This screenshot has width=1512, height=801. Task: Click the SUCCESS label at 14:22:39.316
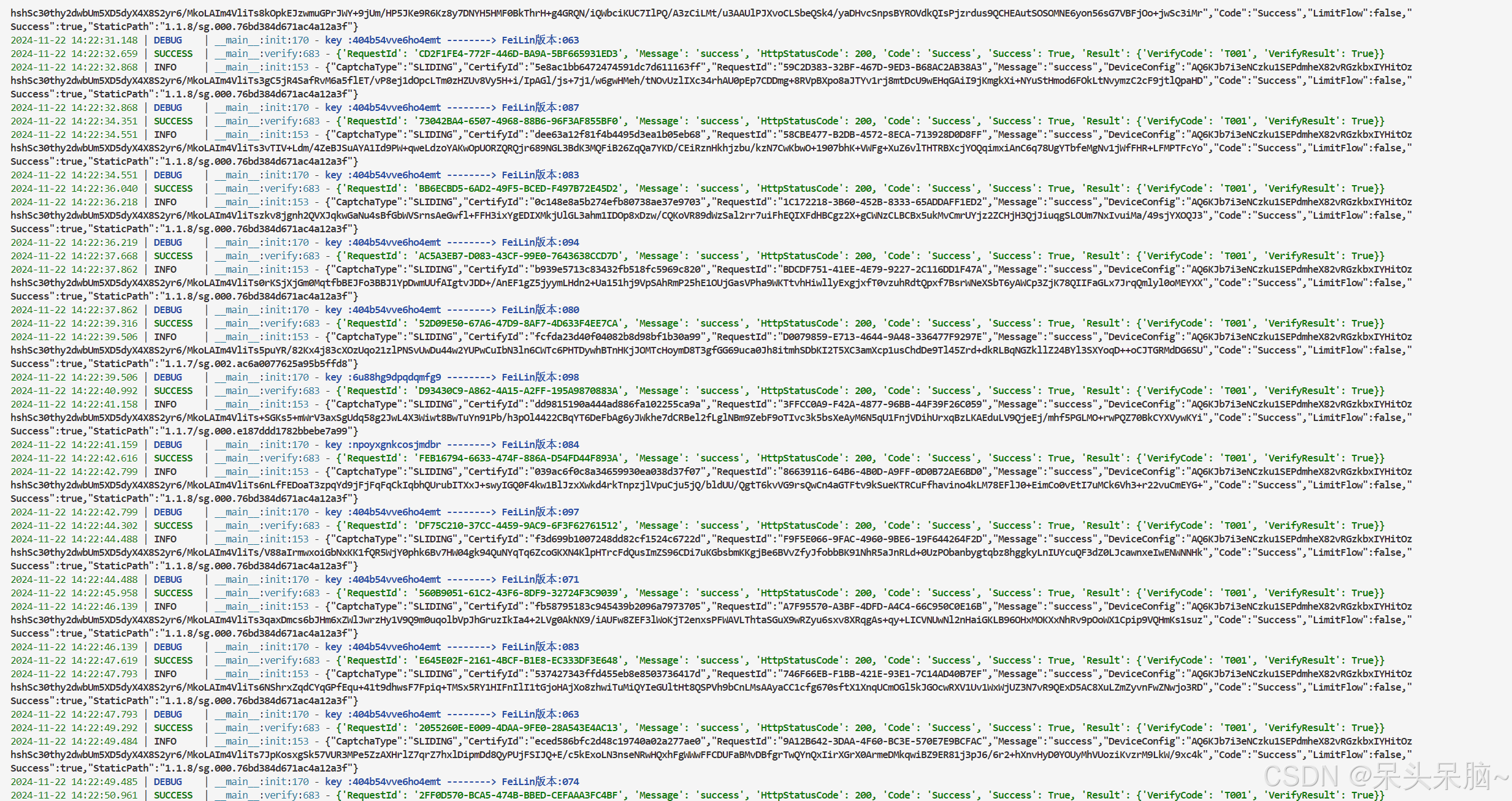(173, 324)
